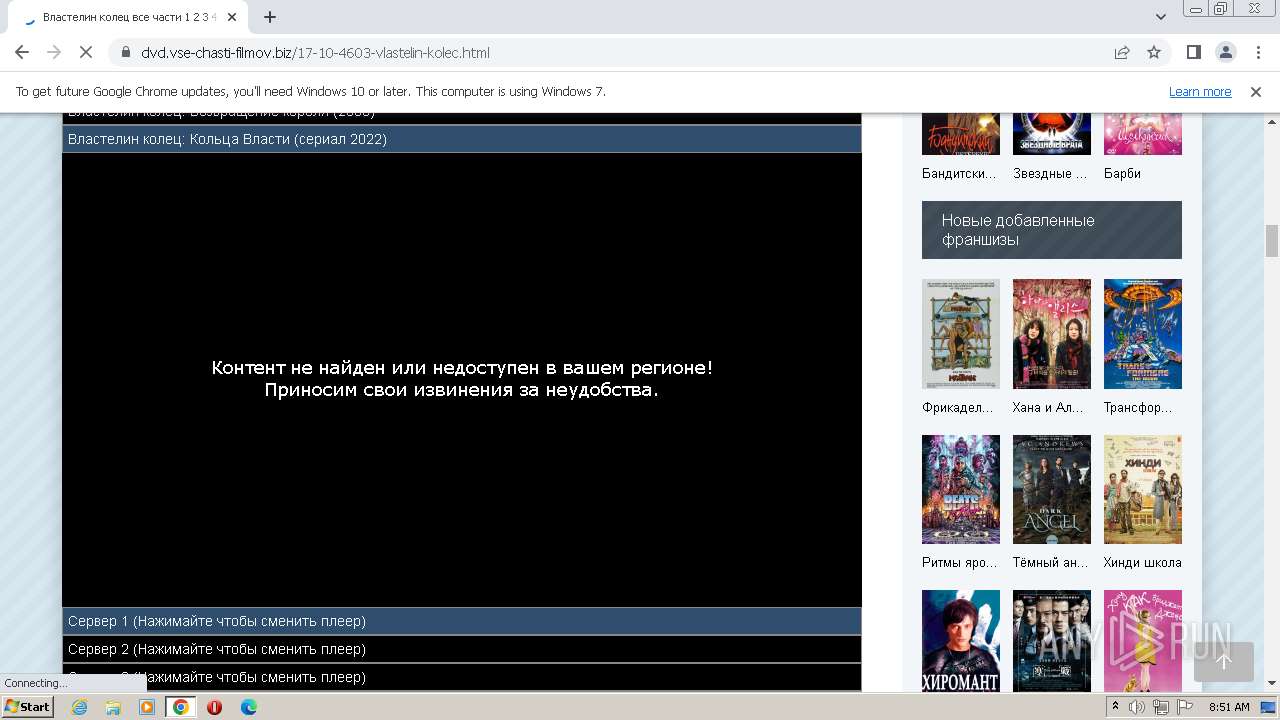Open Хана и Алиса poster
This screenshot has width=1280, height=720.
[1051, 334]
